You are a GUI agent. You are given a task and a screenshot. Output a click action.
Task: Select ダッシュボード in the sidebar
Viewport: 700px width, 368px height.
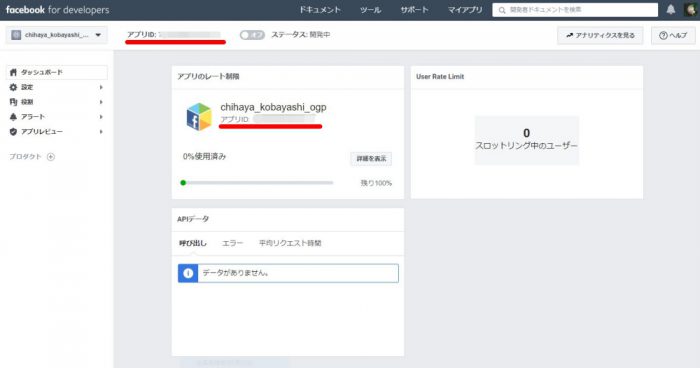point(57,72)
